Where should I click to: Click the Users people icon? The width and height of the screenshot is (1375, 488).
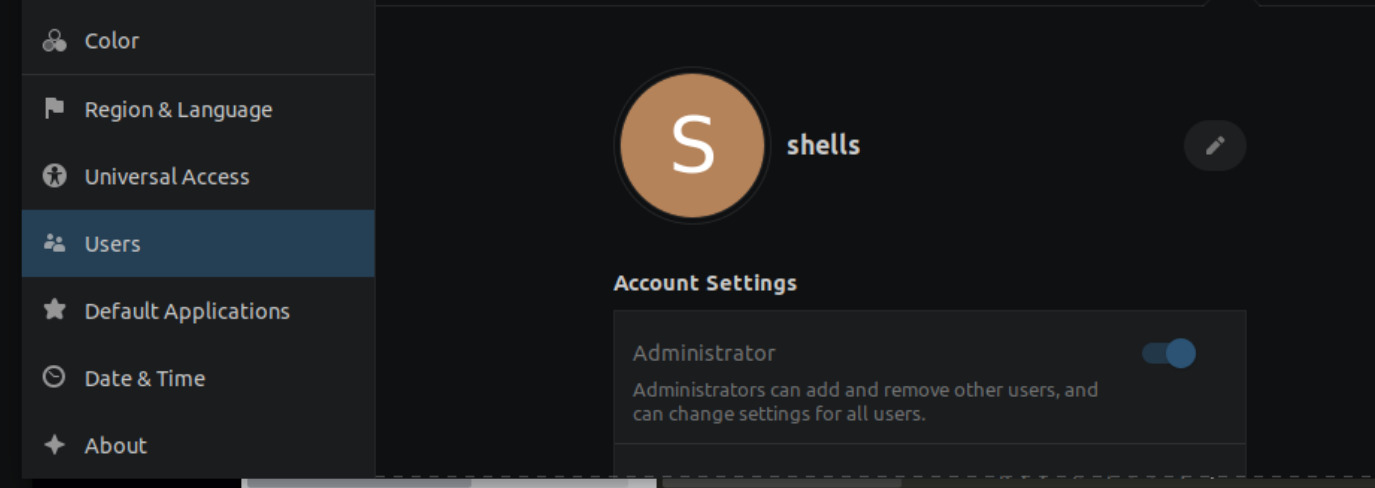pyautogui.click(x=54, y=243)
